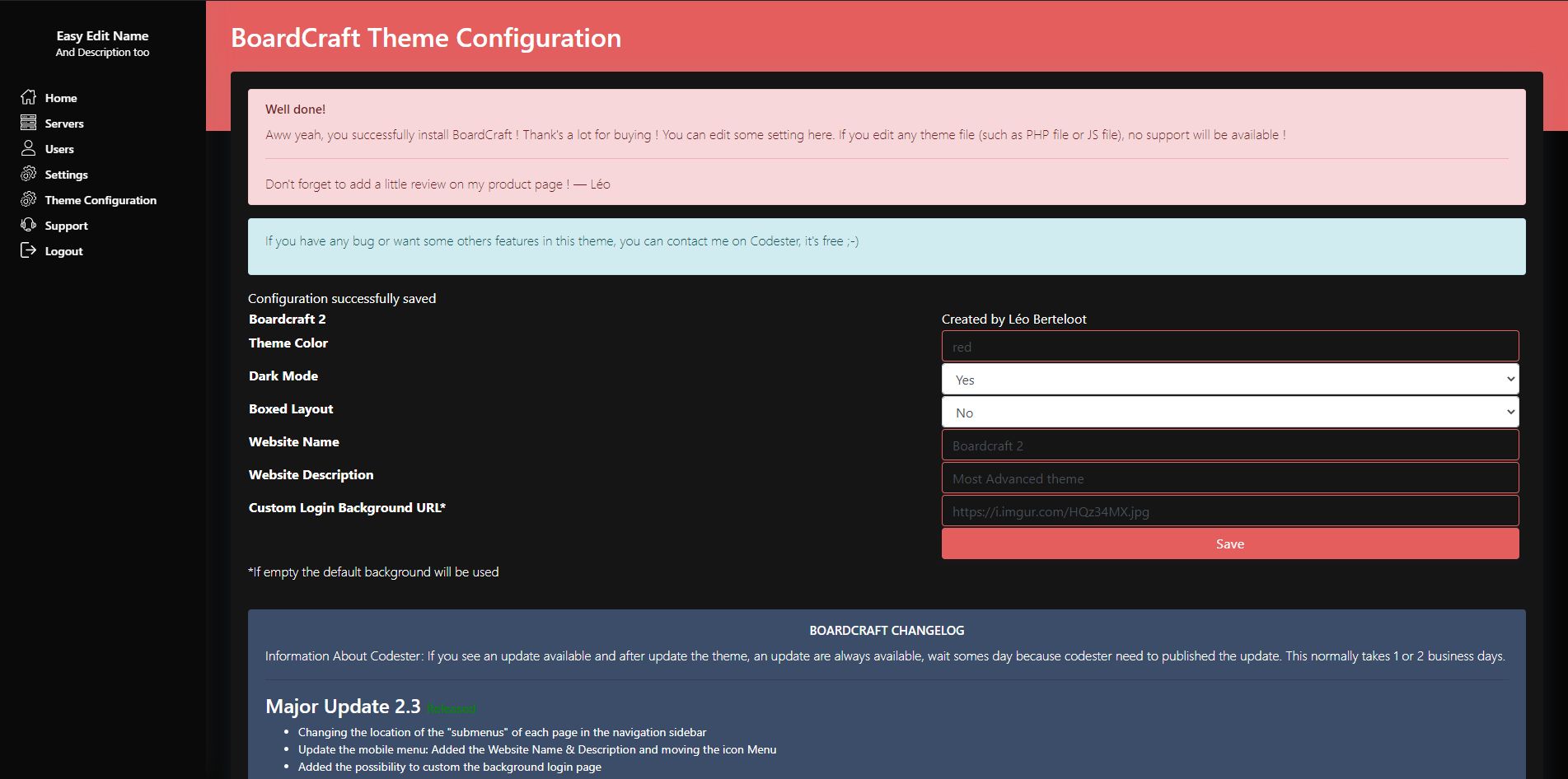Click the Dark Mode label
This screenshot has height=779, width=1568.
pos(283,376)
